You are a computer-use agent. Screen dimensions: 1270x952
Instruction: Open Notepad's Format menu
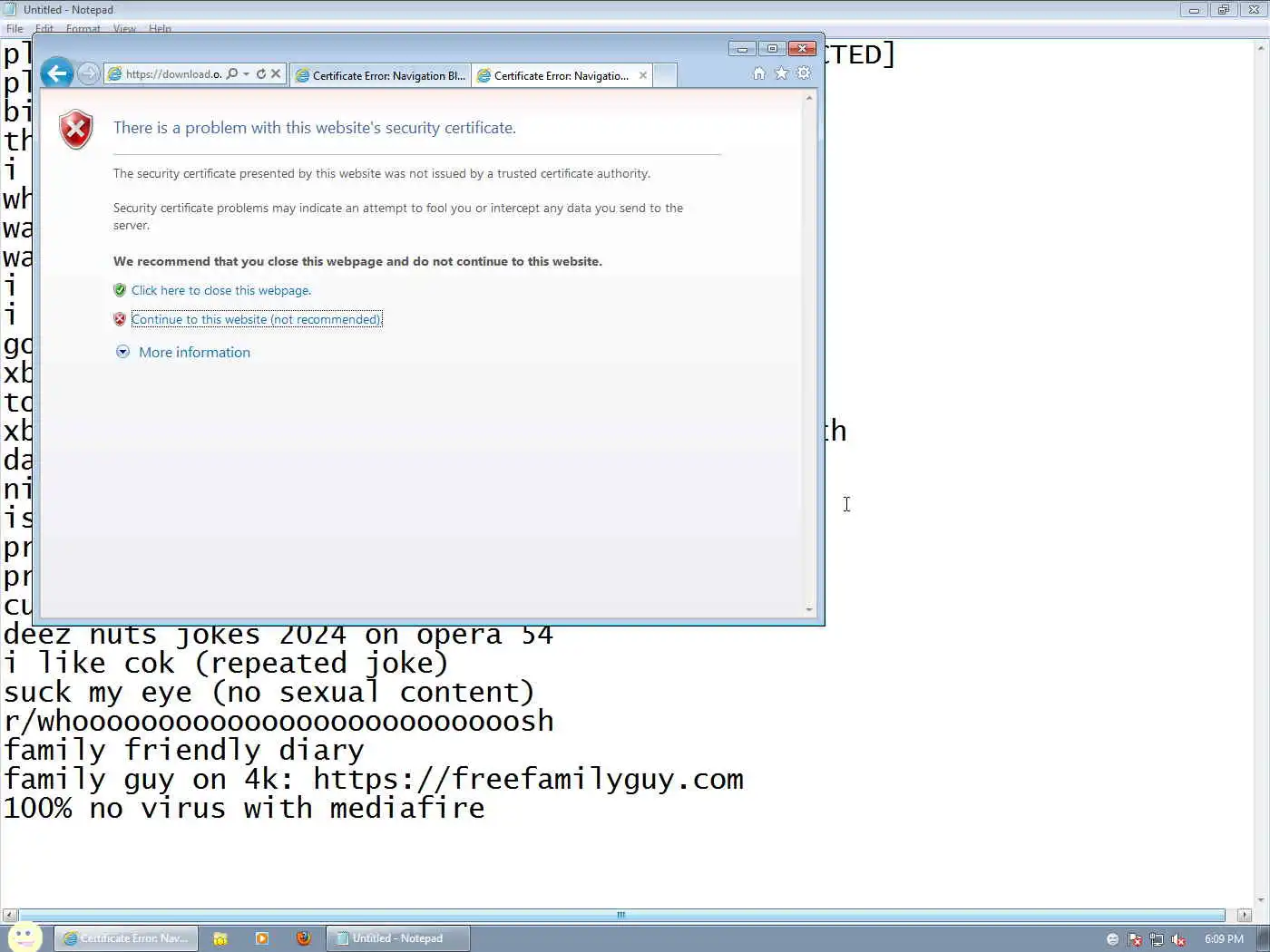click(x=83, y=29)
